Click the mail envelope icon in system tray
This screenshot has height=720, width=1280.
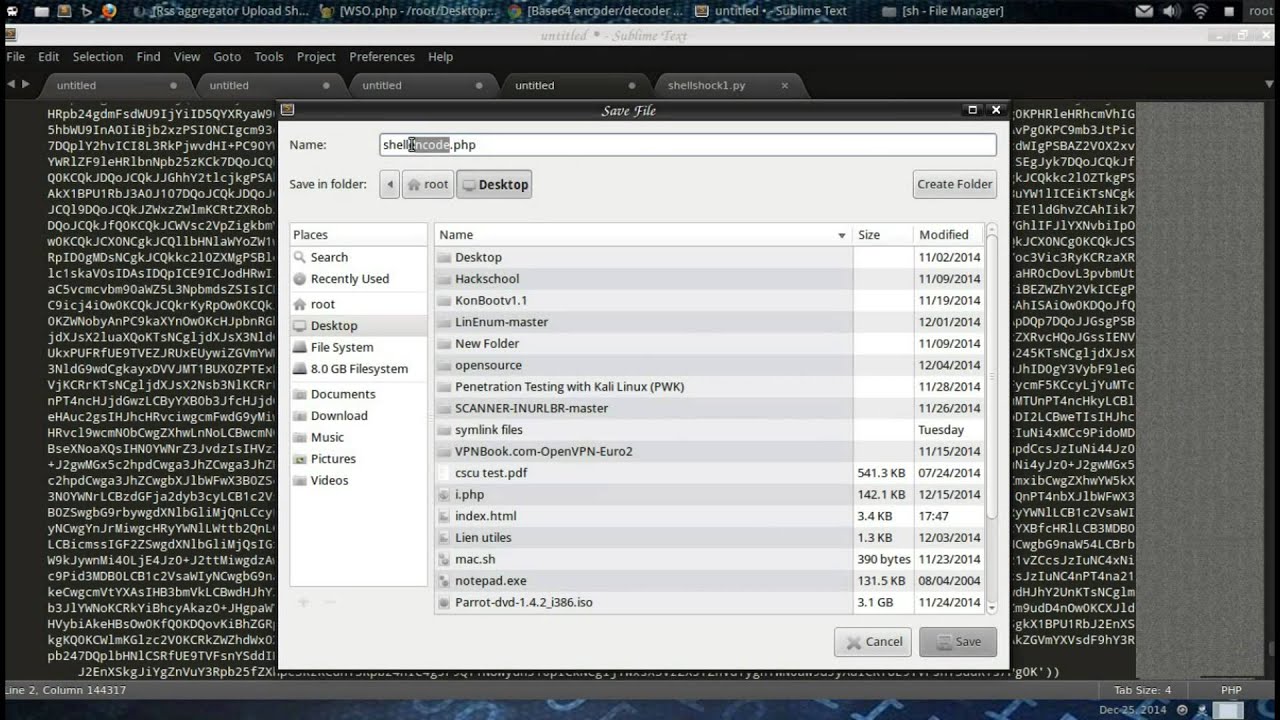(x=1145, y=11)
